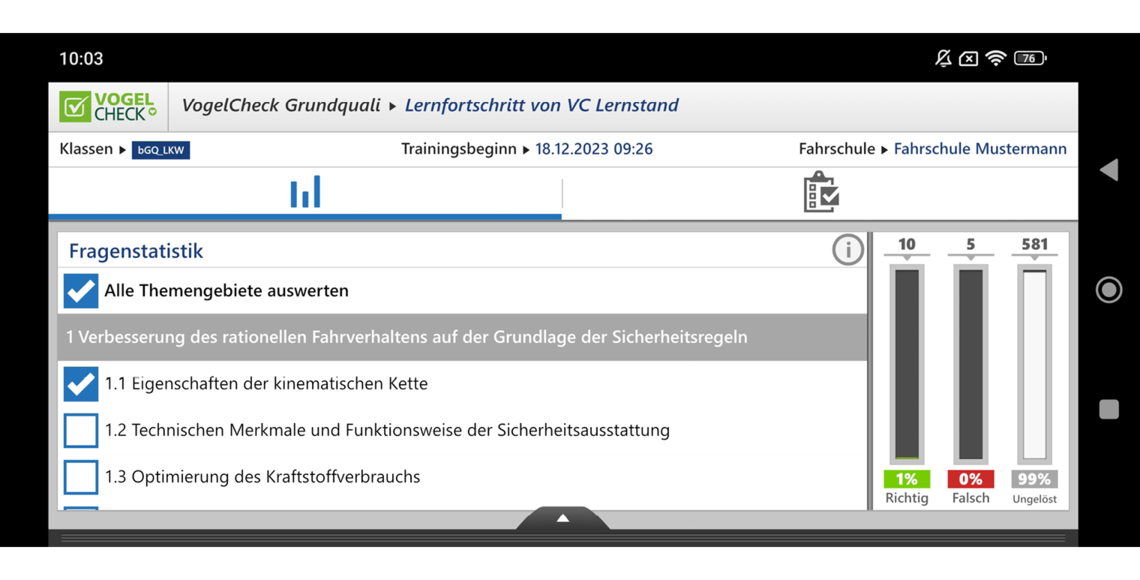Tap the muted notifications bell icon
Screen dimensions: 1140x580
[x=943, y=58]
